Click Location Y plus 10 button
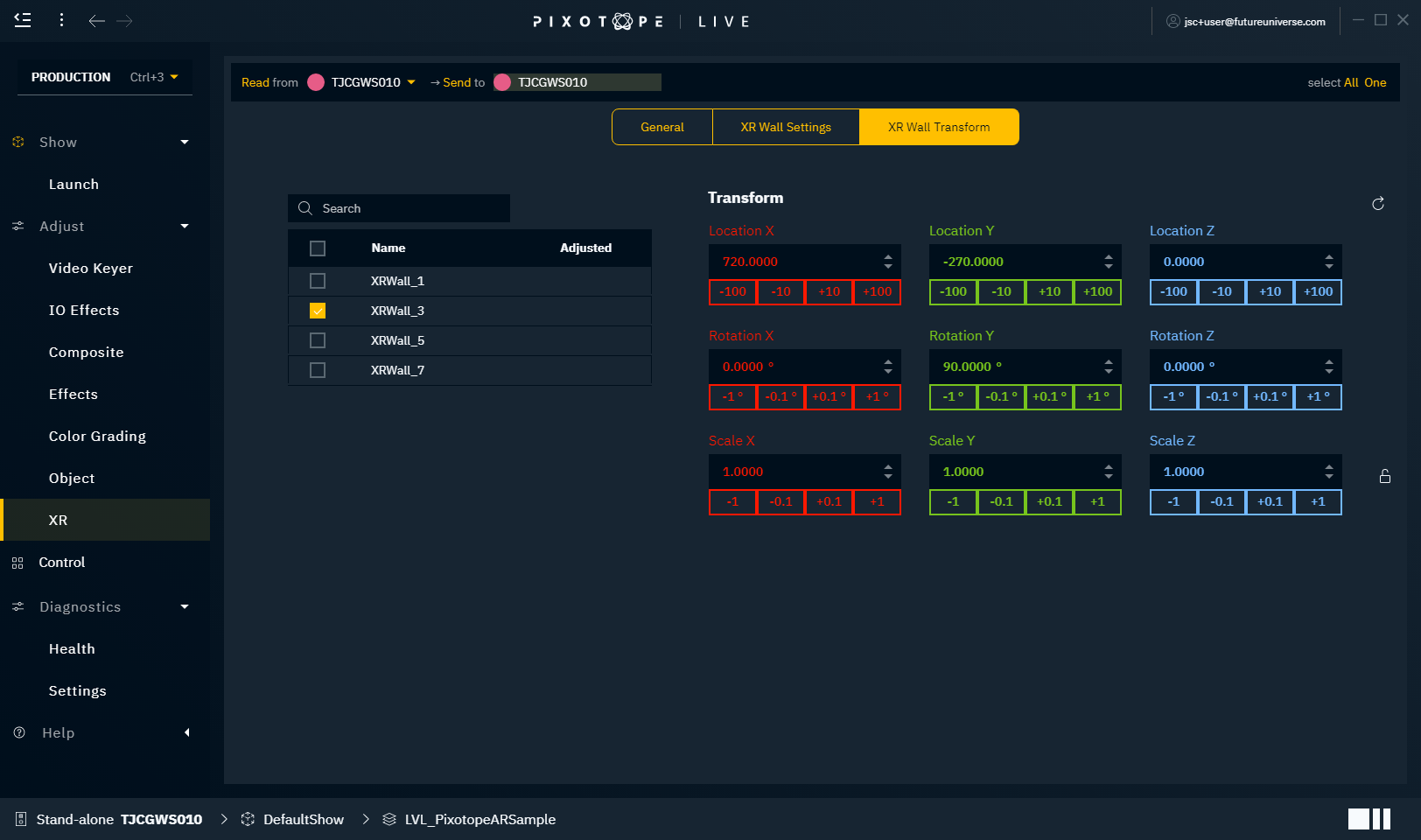 [1049, 291]
